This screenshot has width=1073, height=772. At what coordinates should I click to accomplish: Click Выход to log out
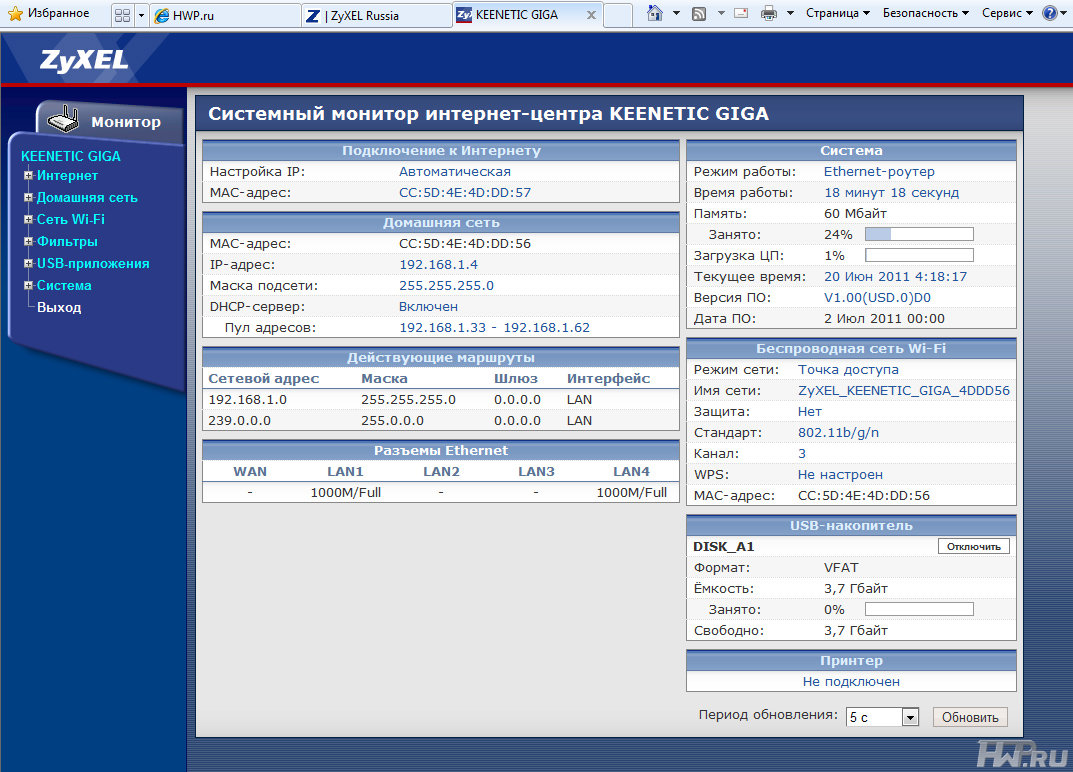click(x=59, y=307)
